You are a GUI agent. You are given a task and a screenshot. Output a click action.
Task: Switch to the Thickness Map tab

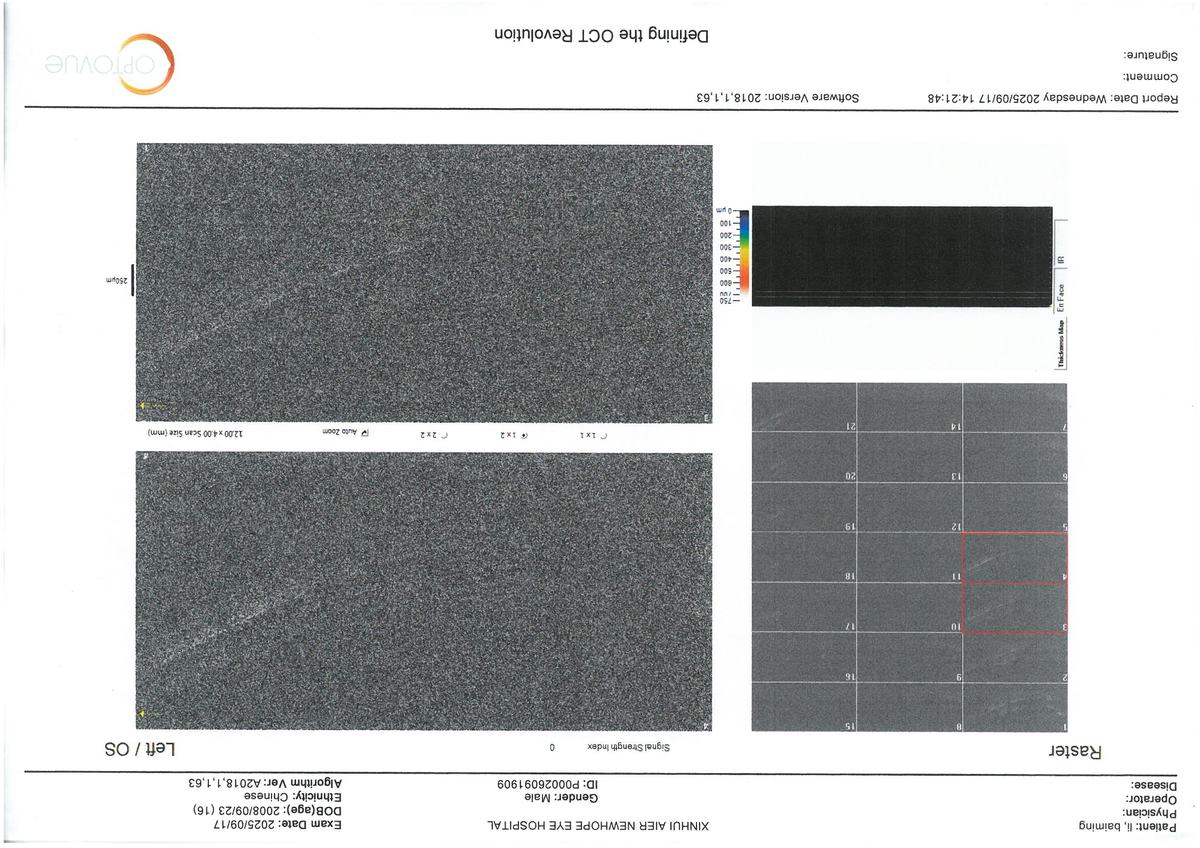[1061, 343]
